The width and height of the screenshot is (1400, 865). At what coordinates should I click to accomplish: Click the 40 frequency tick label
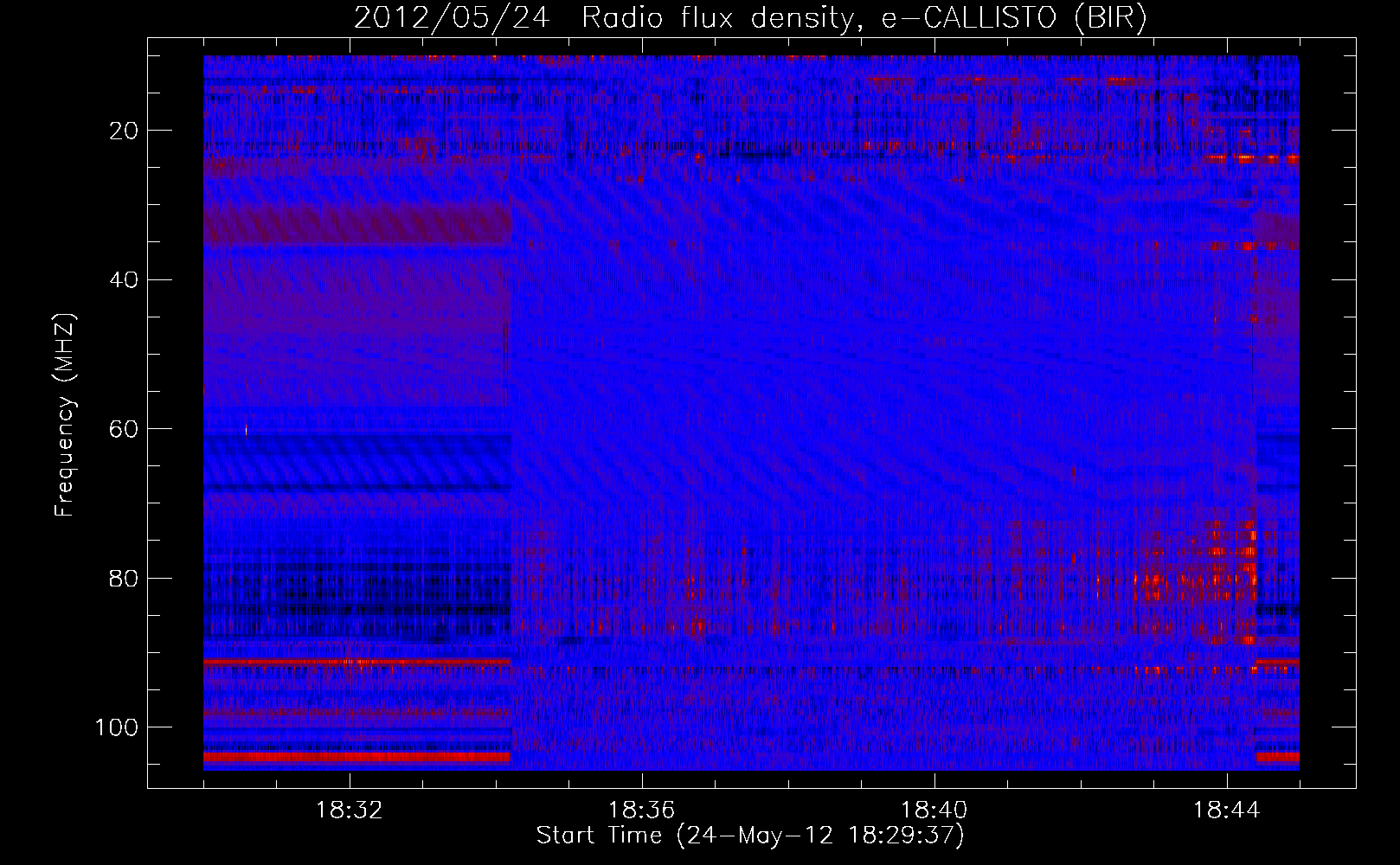[125, 279]
